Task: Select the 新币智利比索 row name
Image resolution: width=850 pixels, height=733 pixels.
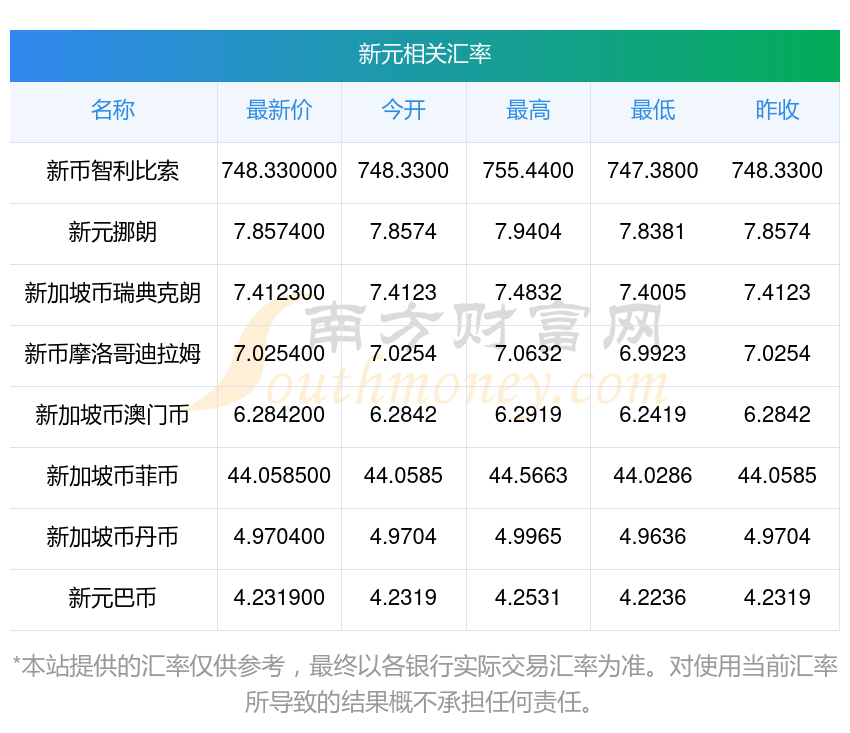Action: coord(113,171)
